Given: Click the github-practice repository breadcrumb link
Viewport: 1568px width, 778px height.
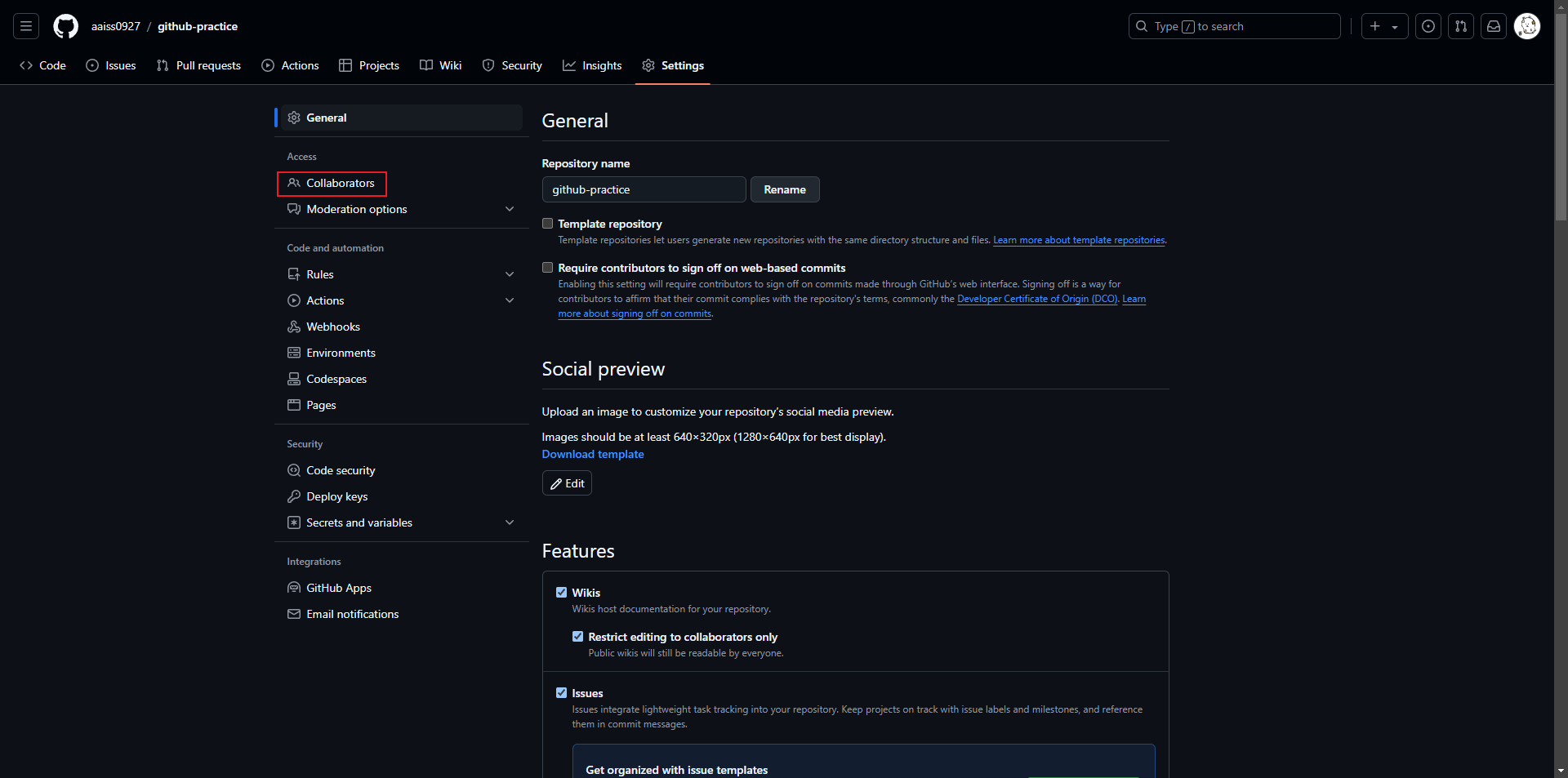Looking at the screenshot, I should click(198, 26).
